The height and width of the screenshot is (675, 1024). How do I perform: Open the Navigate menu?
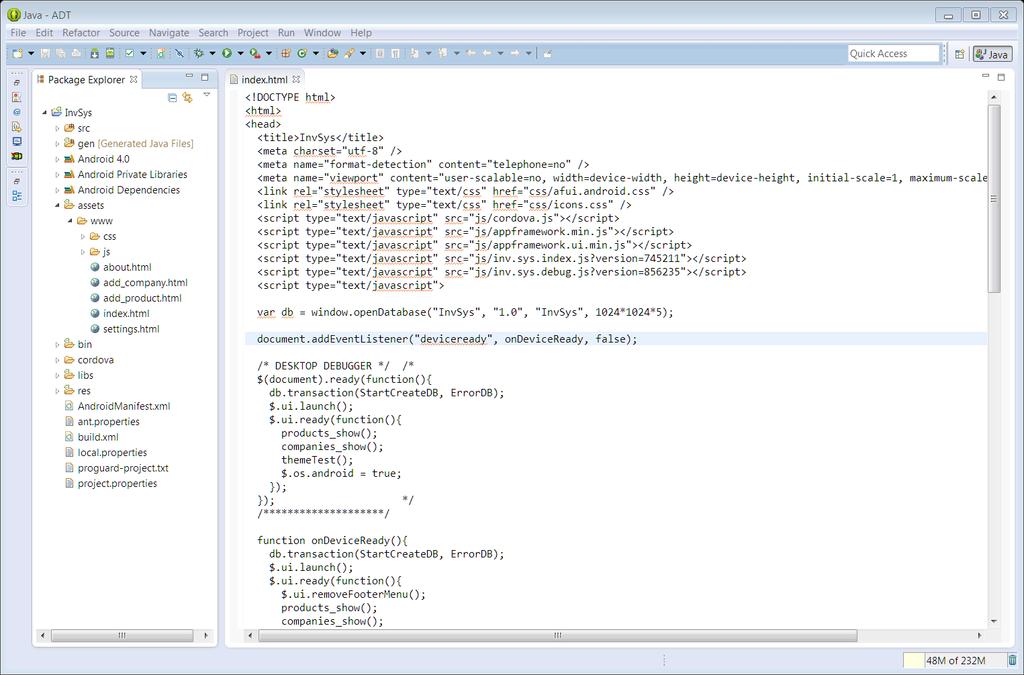pyautogui.click(x=168, y=33)
